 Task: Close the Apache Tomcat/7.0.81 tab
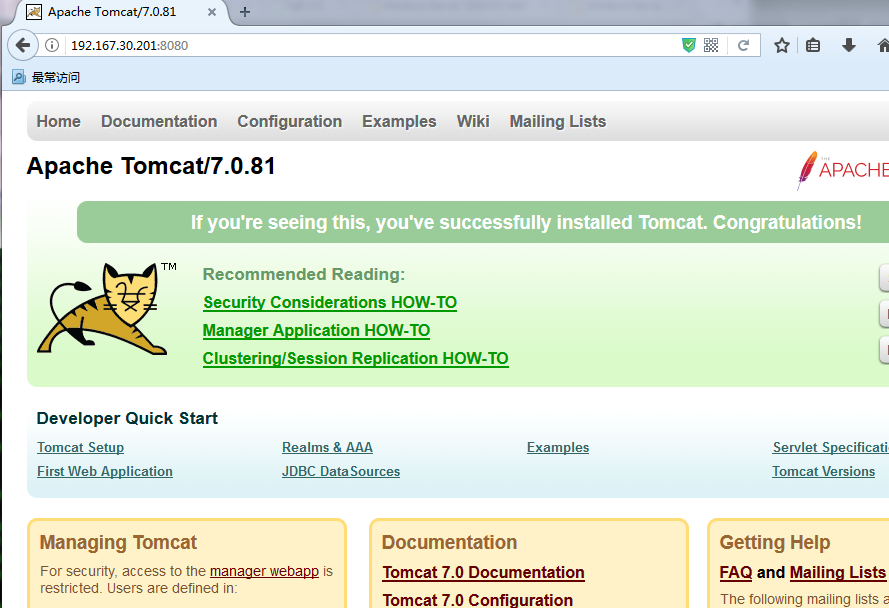[211, 12]
